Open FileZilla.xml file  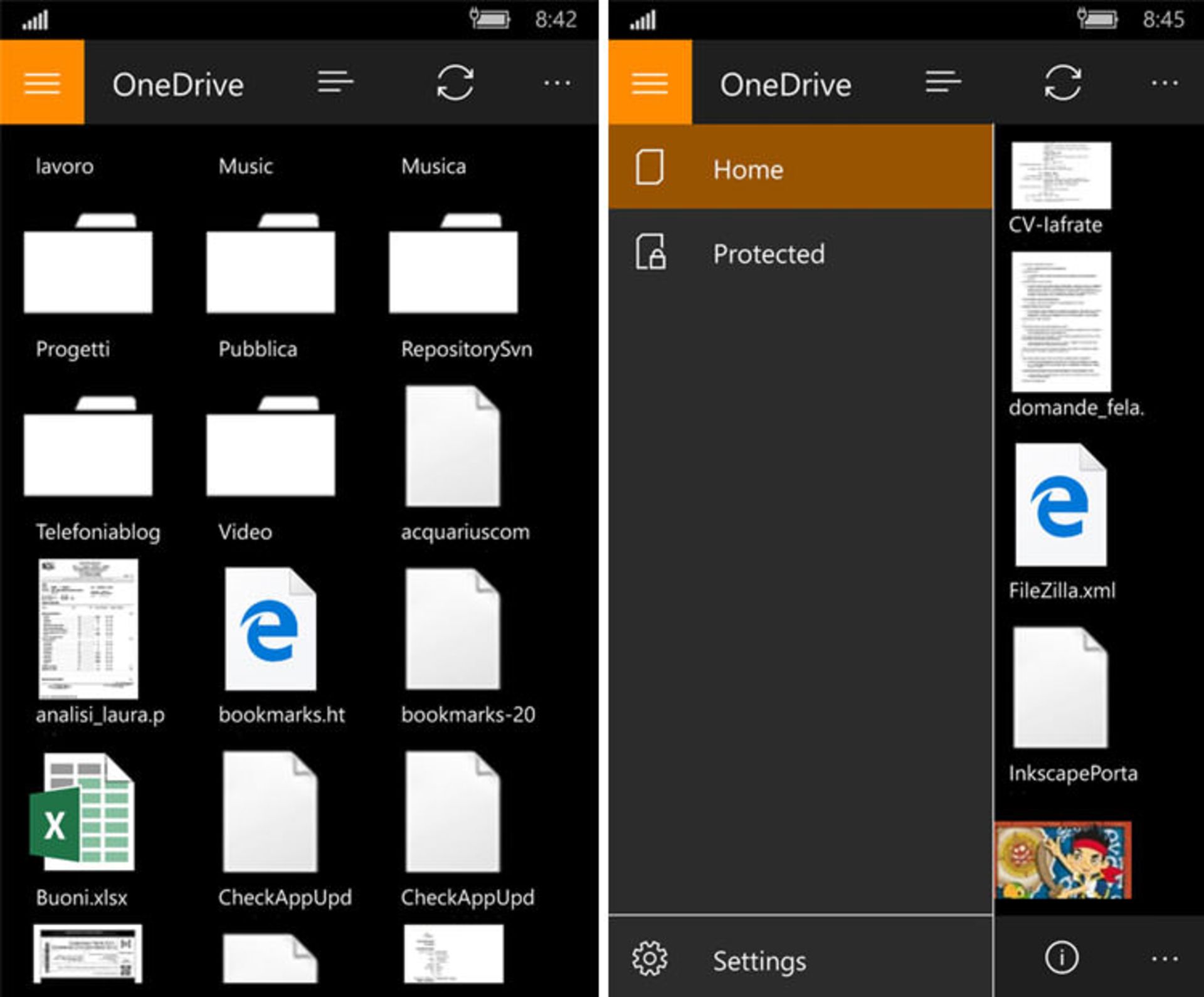[1061, 505]
